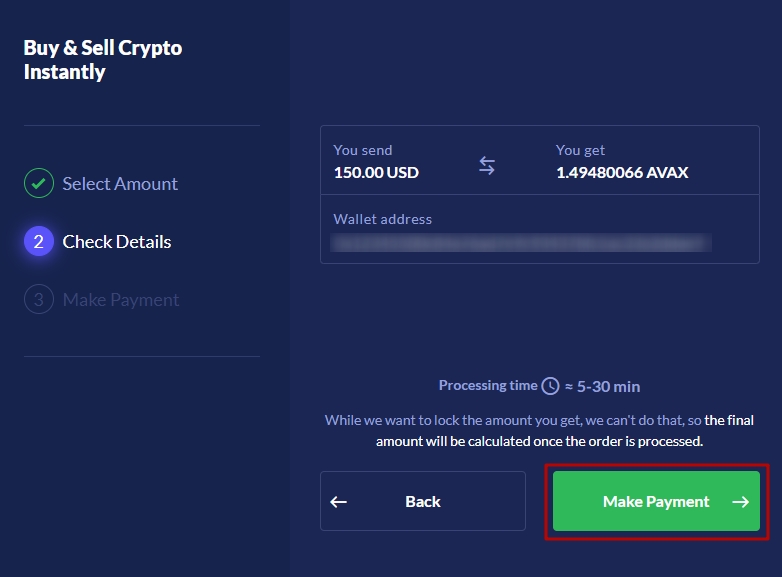Image resolution: width=782 pixels, height=577 pixels.
Task: Click the 150.00 USD send amount
Action: [x=376, y=172]
